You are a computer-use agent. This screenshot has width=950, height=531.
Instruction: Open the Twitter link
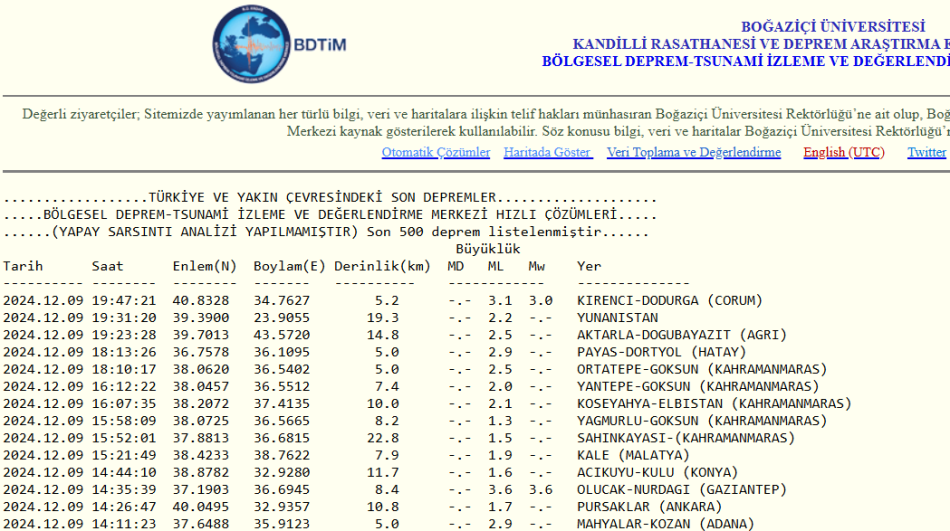click(926, 152)
